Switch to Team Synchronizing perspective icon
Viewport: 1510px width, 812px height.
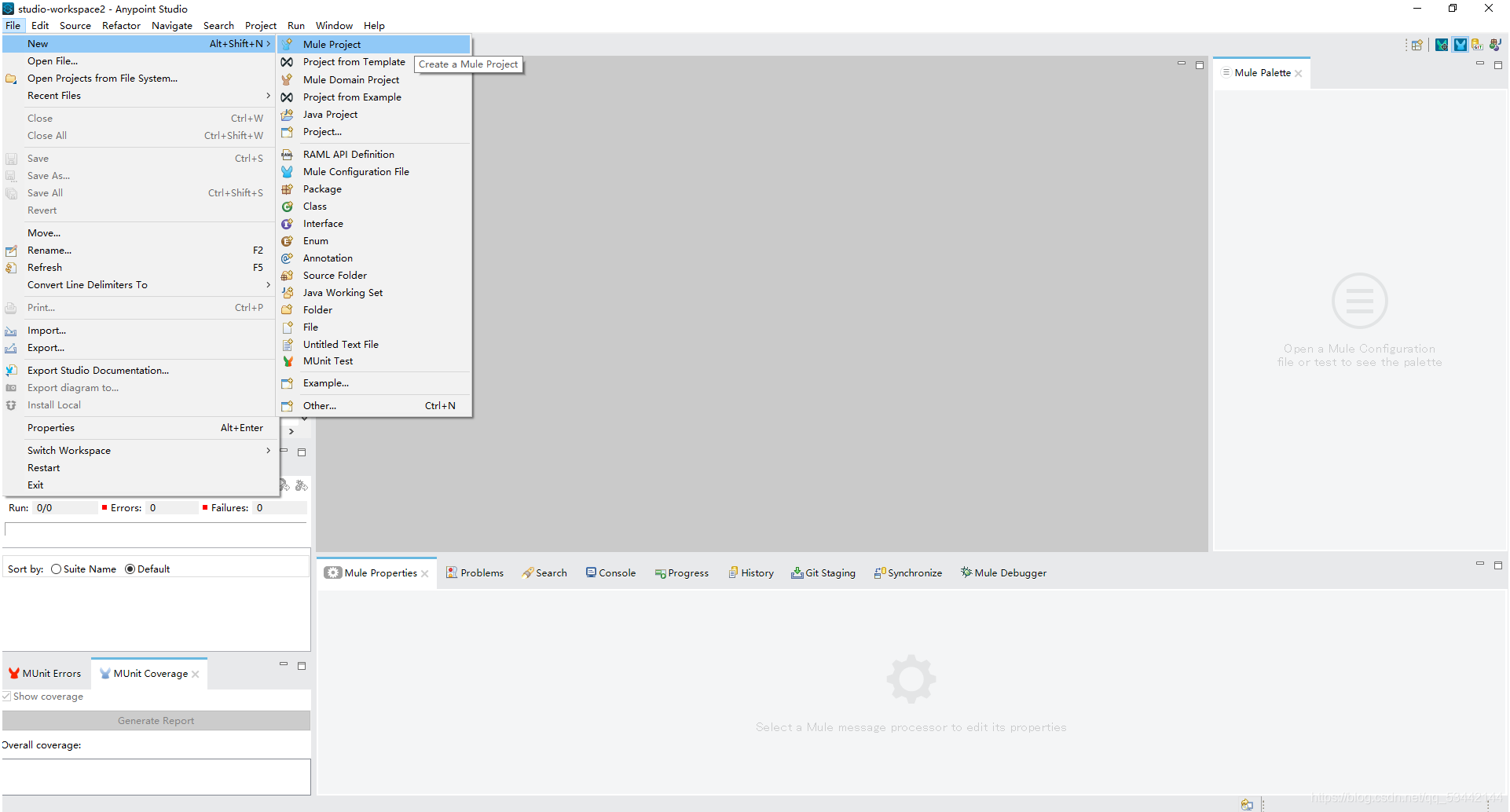(1495, 45)
